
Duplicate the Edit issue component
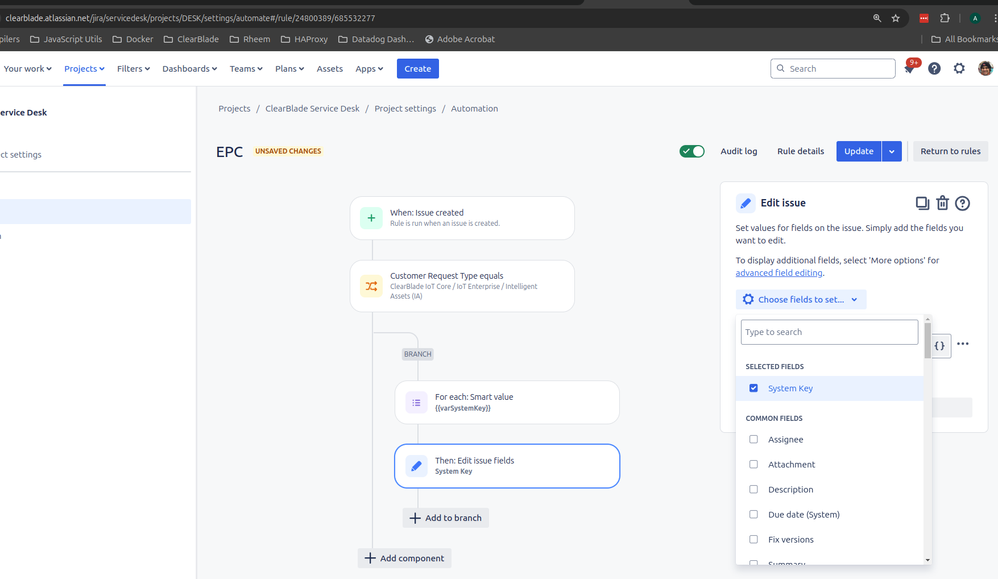[x=922, y=203]
